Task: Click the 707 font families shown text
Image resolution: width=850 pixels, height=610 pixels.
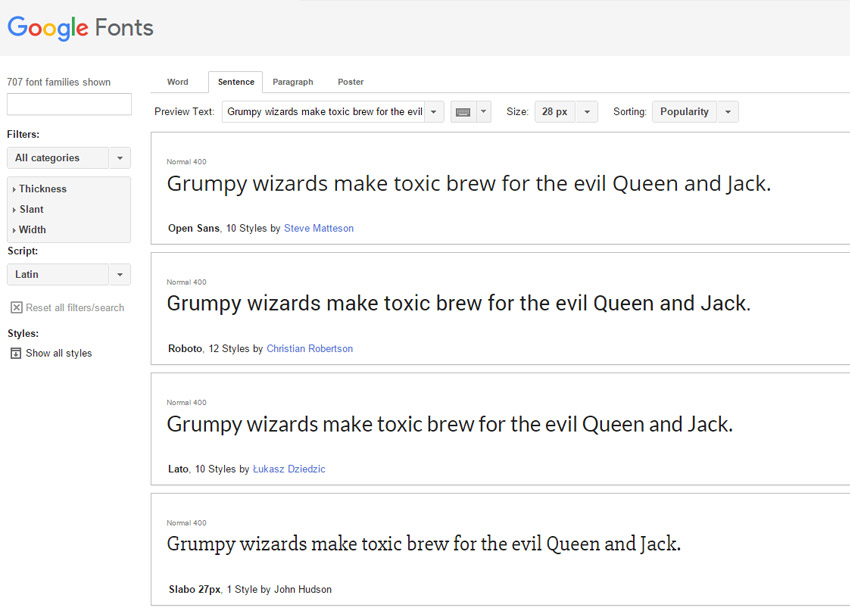Action: (59, 82)
